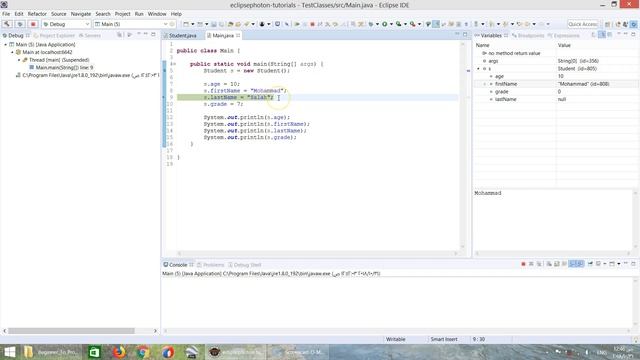Viewport: 640px width, 360px height.
Task: Click the Resume icon in Debug view header
Action: pos(129,35)
